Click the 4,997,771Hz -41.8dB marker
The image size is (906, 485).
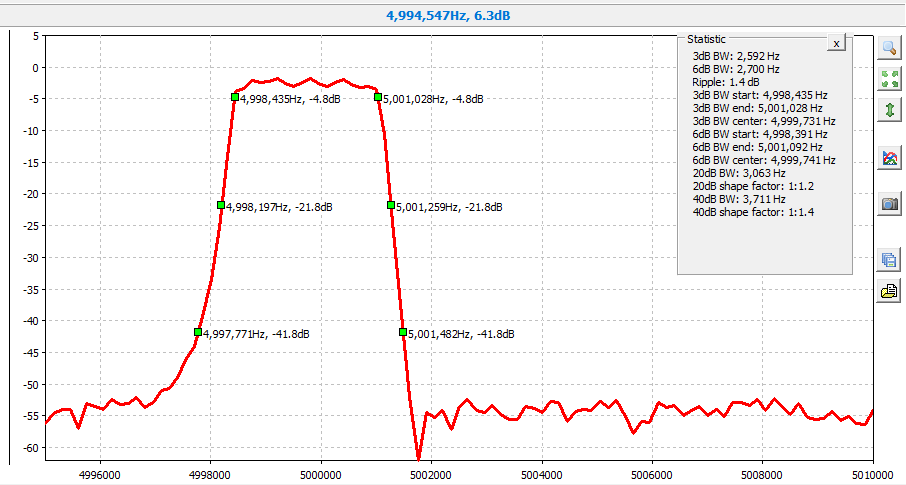pyautogui.click(x=198, y=332)
